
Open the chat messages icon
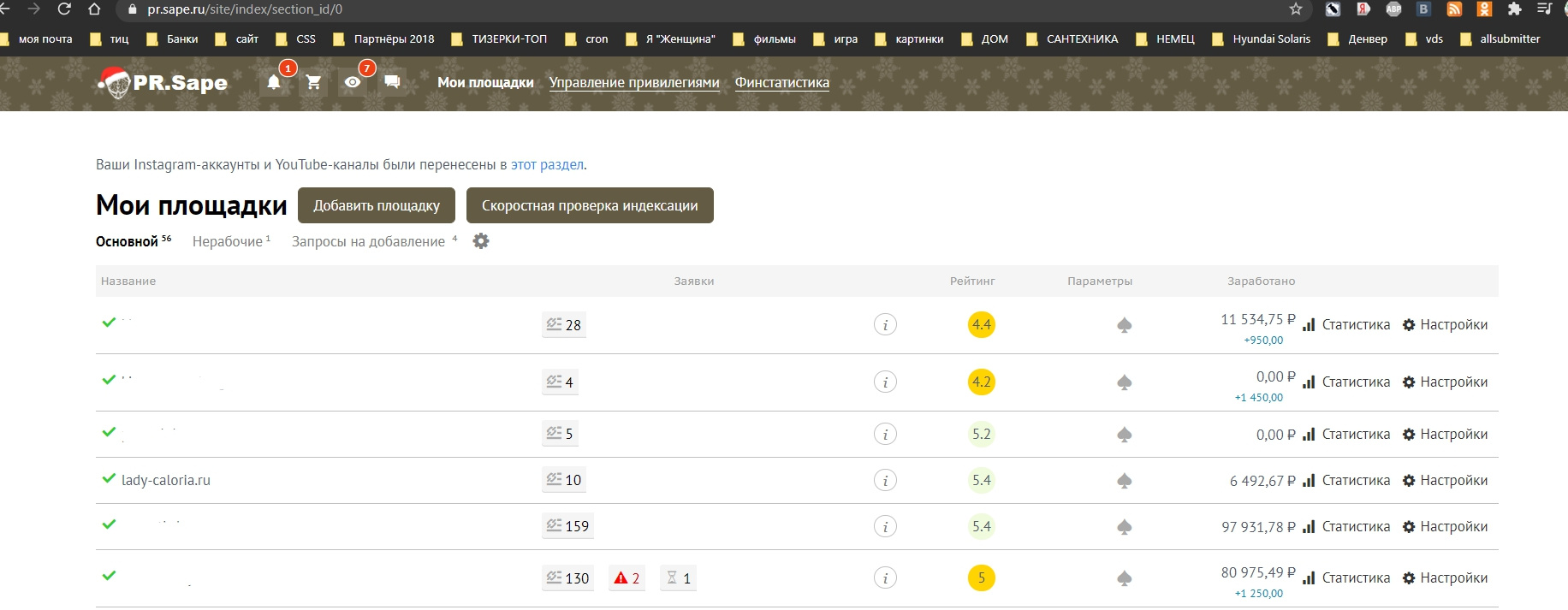coord(392,82)
